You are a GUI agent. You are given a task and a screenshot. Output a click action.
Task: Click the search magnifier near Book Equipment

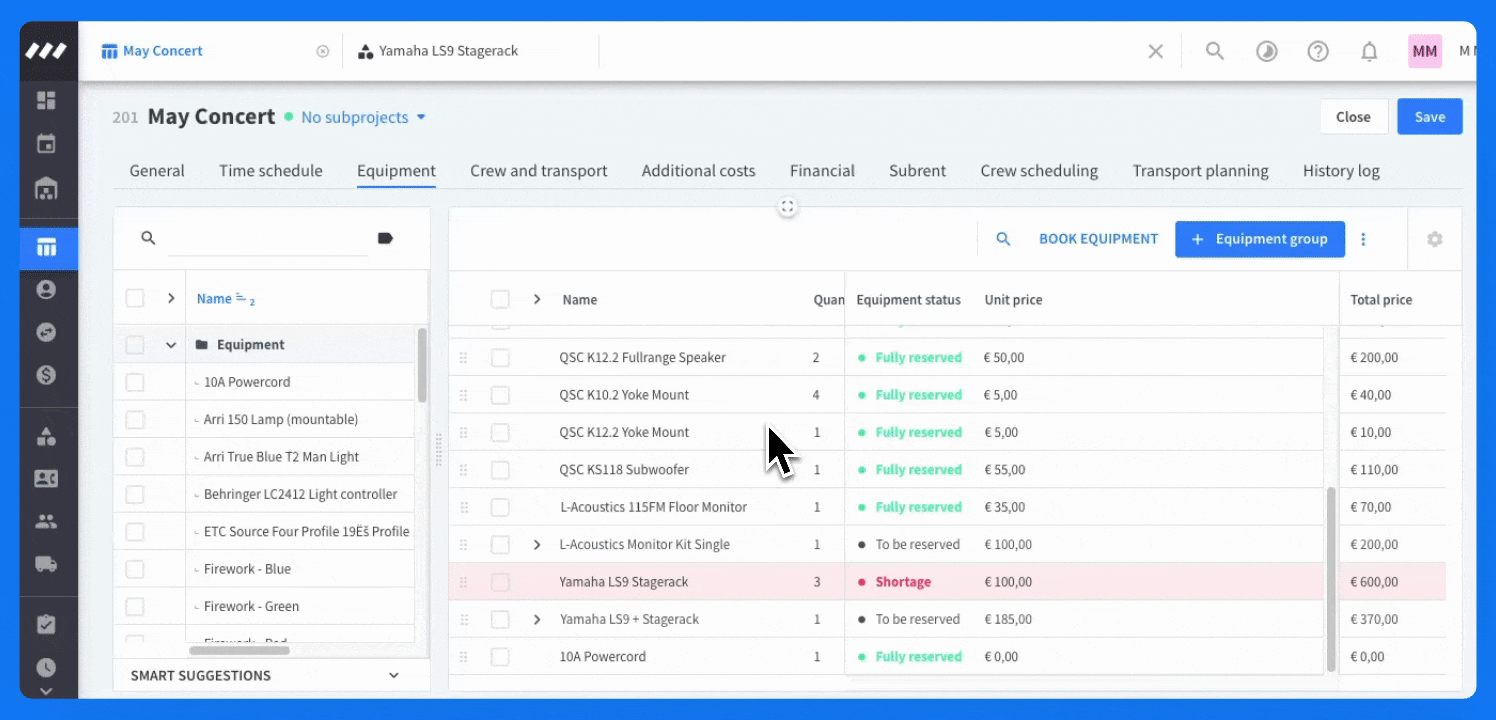coord(1004,239)
